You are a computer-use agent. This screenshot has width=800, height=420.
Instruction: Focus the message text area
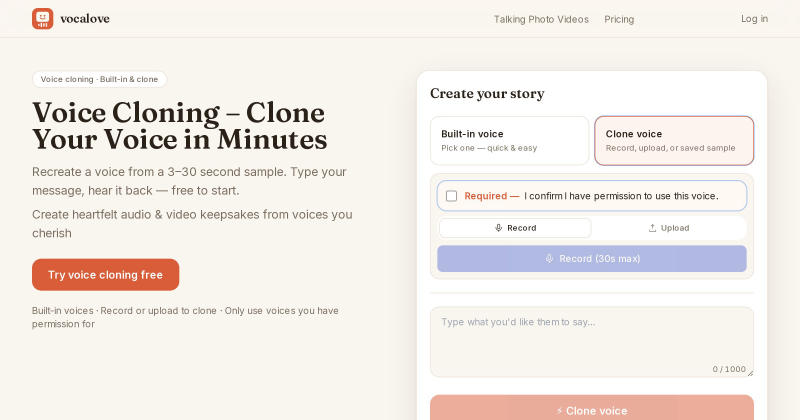pos(592,342)
